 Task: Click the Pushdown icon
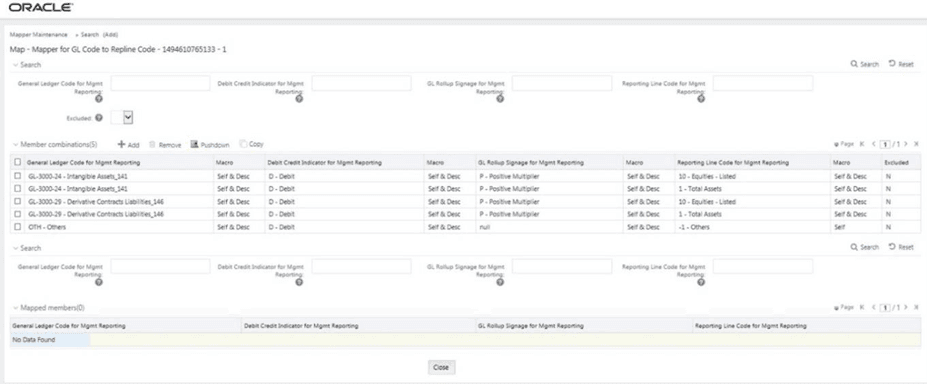[x=194, y=144]
